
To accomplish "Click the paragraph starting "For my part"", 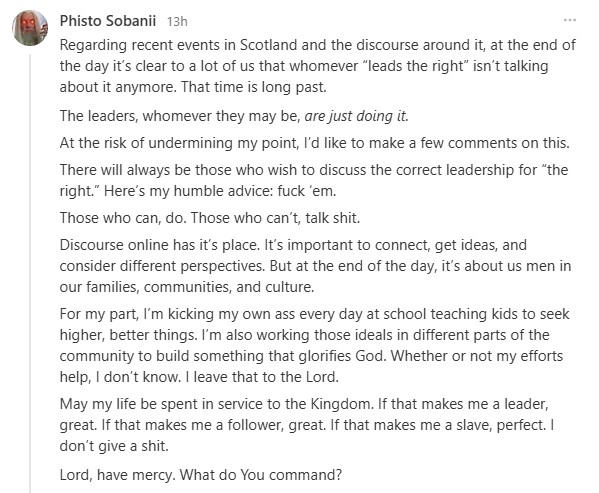I will point(314,345).
